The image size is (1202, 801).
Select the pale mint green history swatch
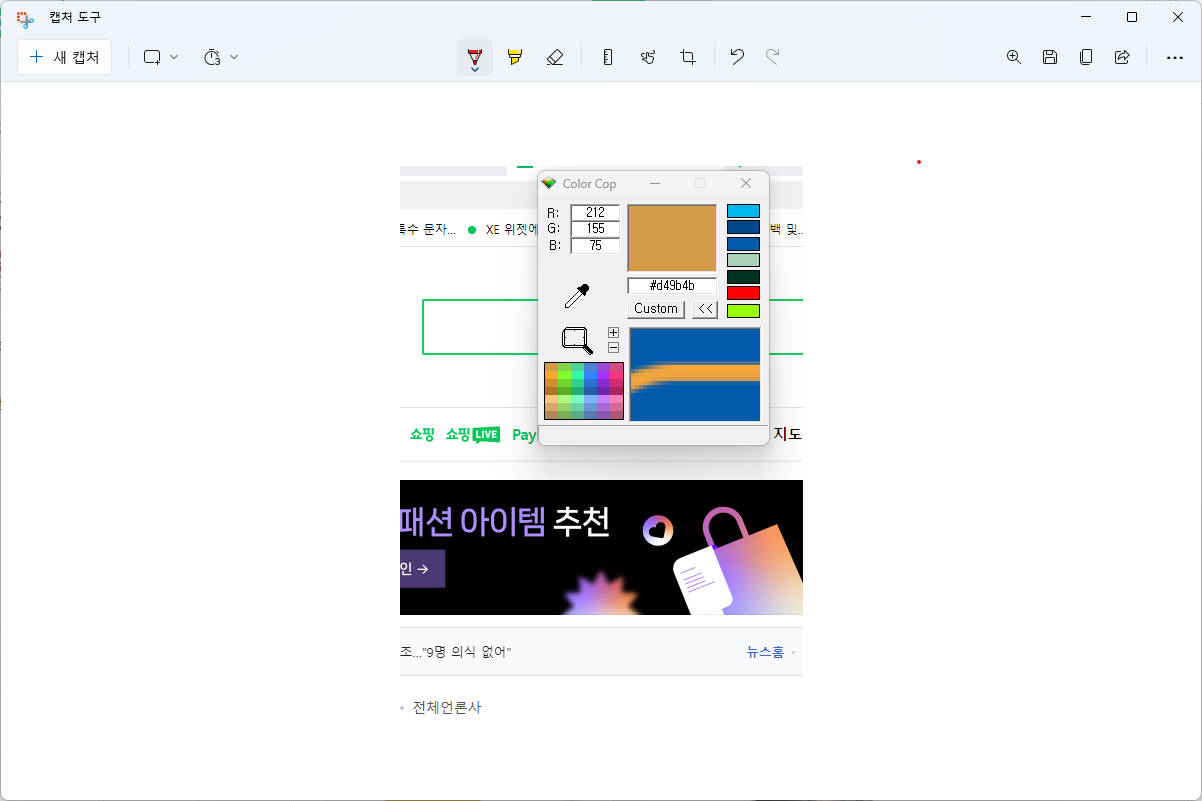tap(743, 260)
